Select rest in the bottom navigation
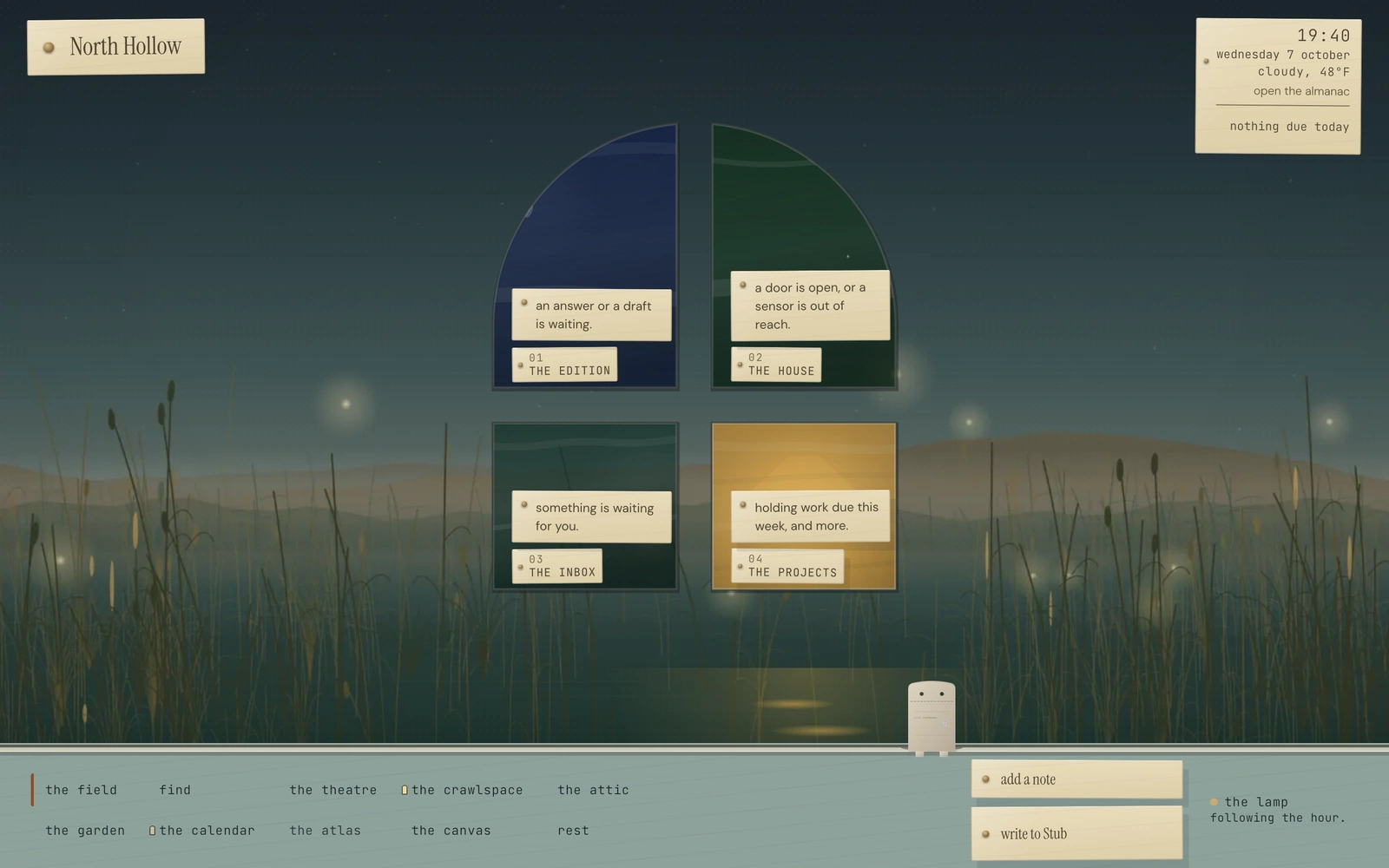 point(573,831)
